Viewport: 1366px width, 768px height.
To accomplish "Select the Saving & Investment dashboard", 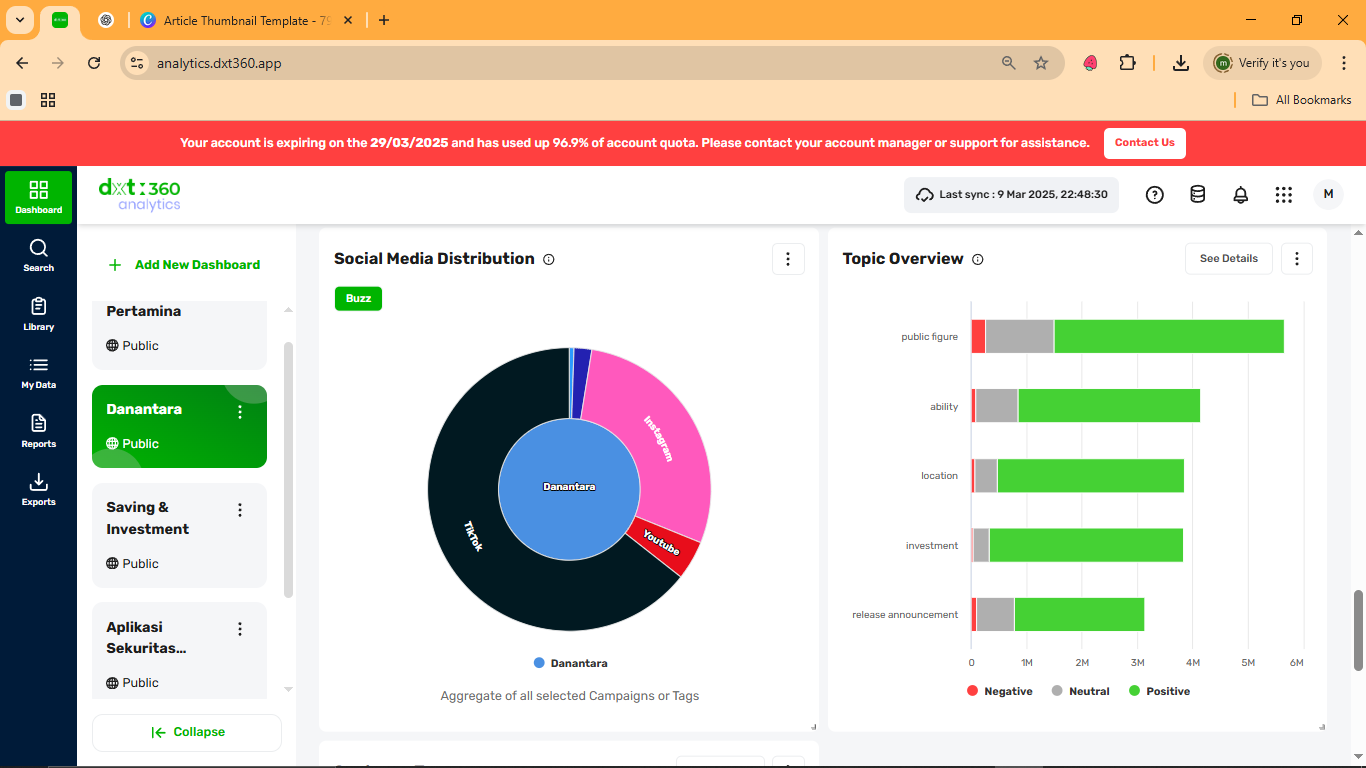I will click(179, 535).
